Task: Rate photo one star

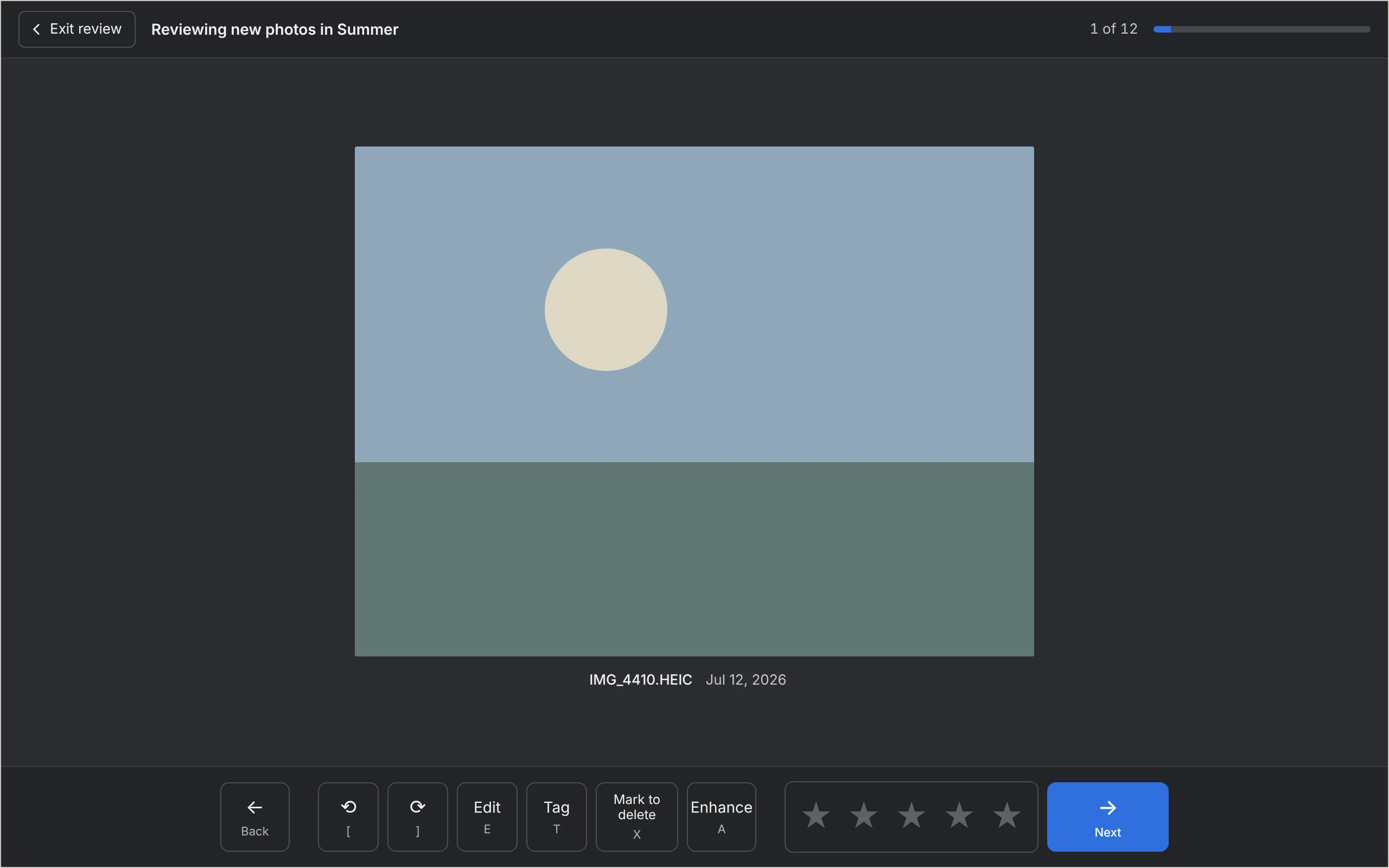Action: click(816, 816)
